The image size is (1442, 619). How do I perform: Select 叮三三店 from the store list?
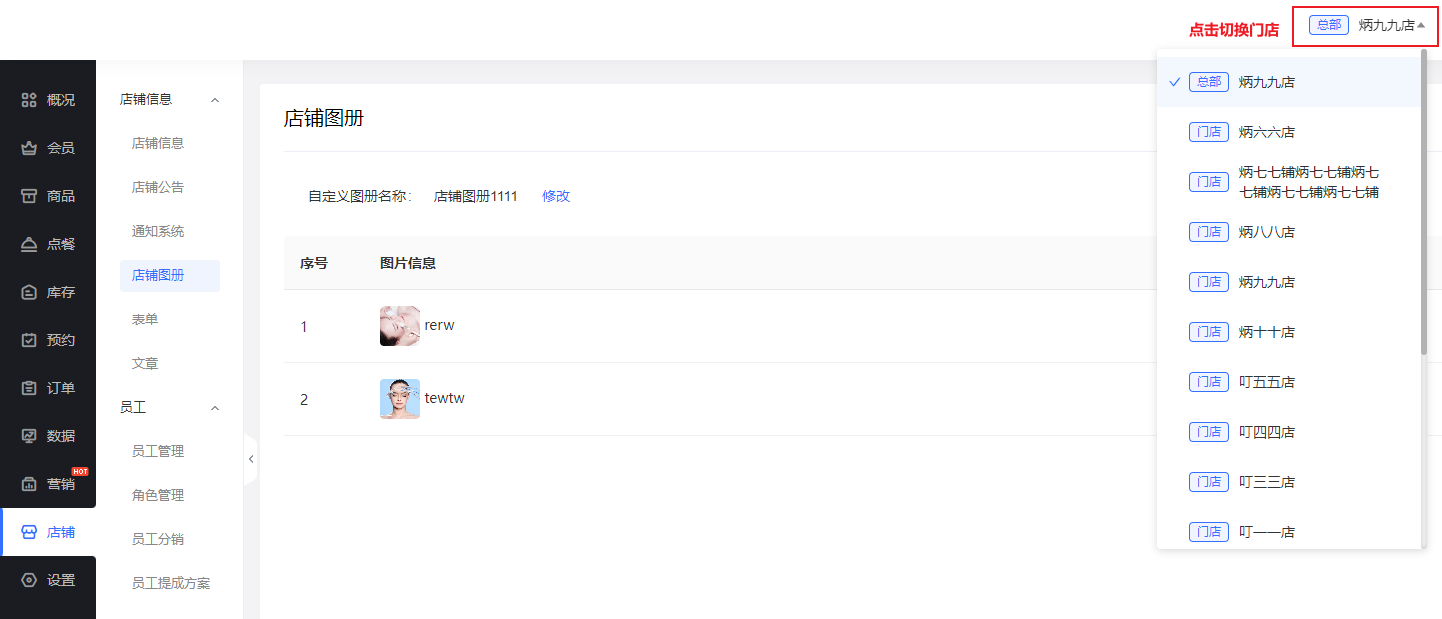pyautogui.click(x=1289, y=482)
